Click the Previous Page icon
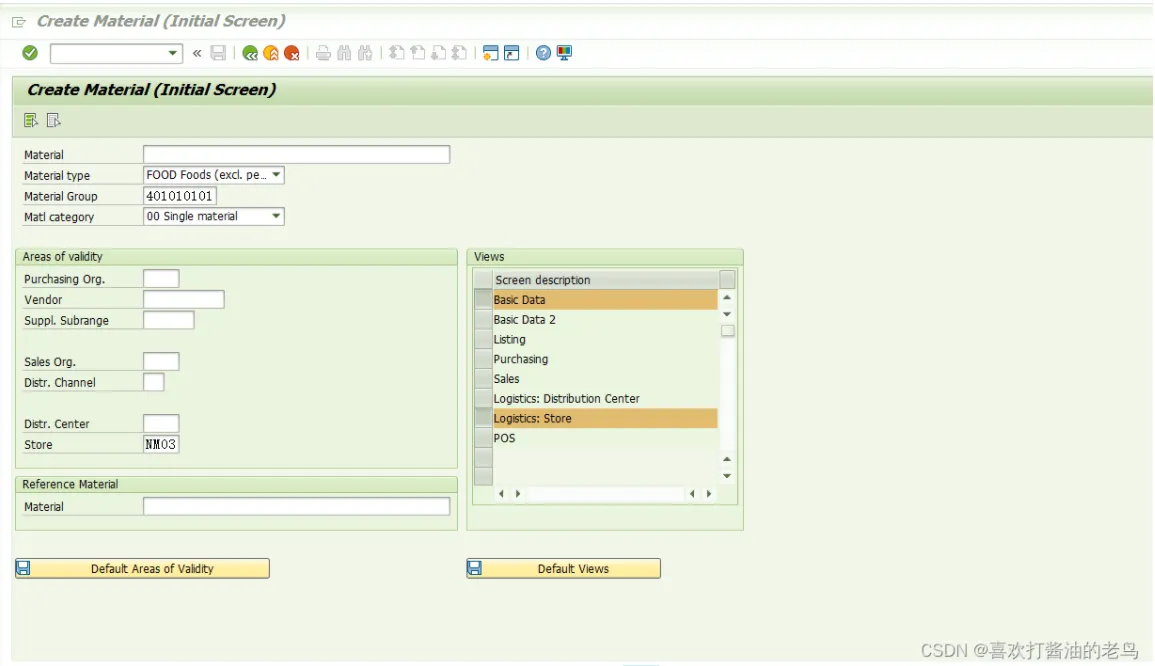 point(418,53)
